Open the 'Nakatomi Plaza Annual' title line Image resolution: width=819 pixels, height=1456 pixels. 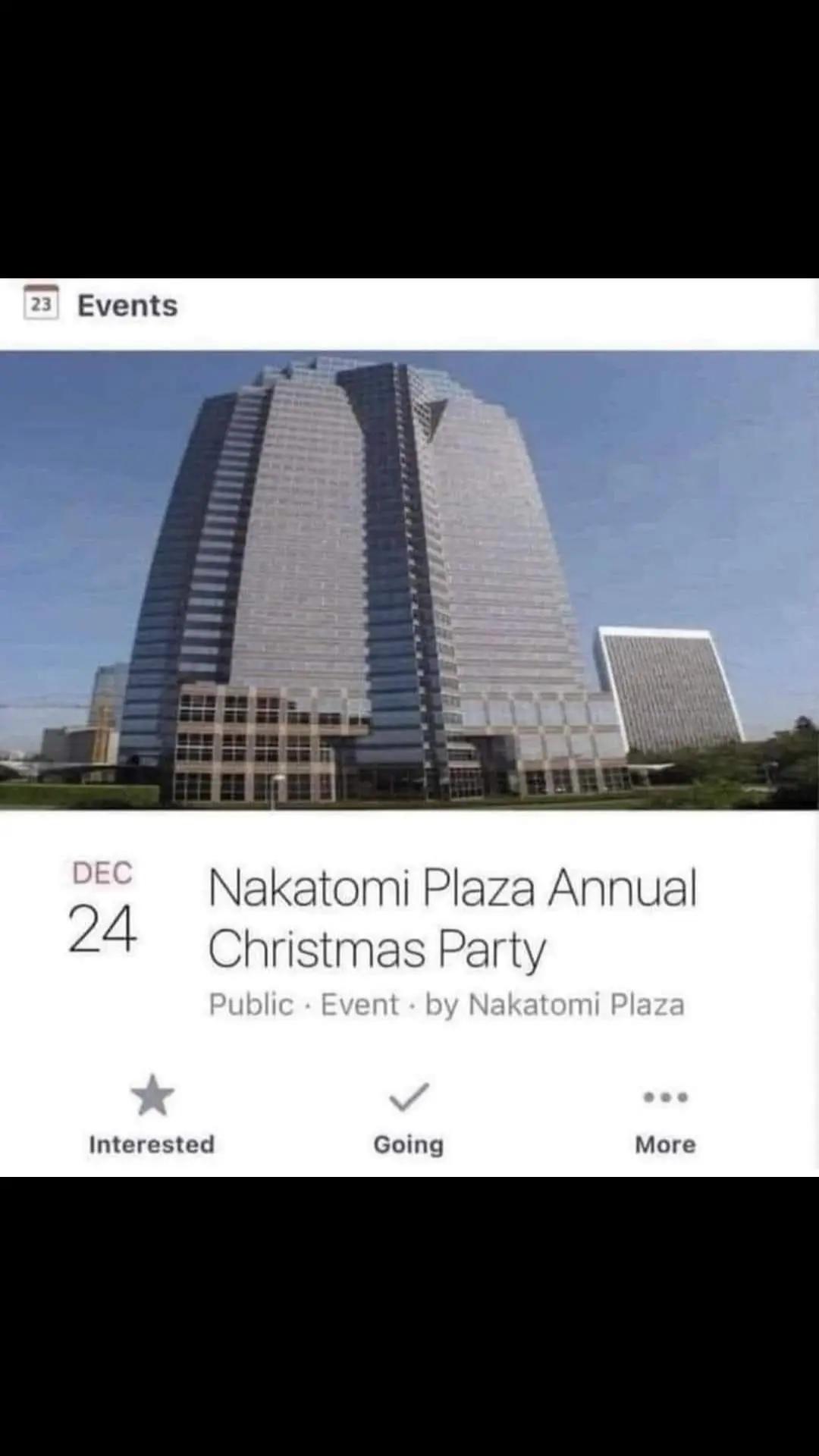click(452, 888)
